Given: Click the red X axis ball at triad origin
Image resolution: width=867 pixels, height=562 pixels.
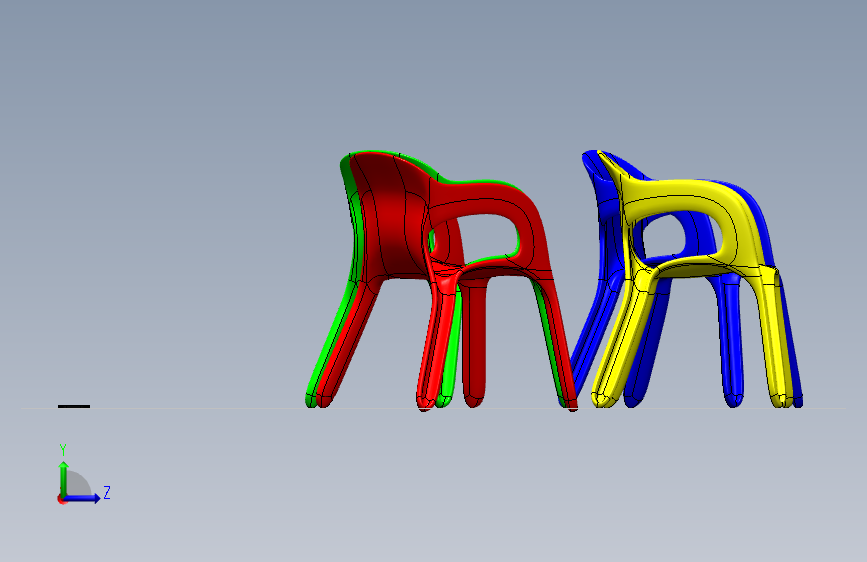Looking at the screenshot, I should pyautogui.click(x=61, y=499).
